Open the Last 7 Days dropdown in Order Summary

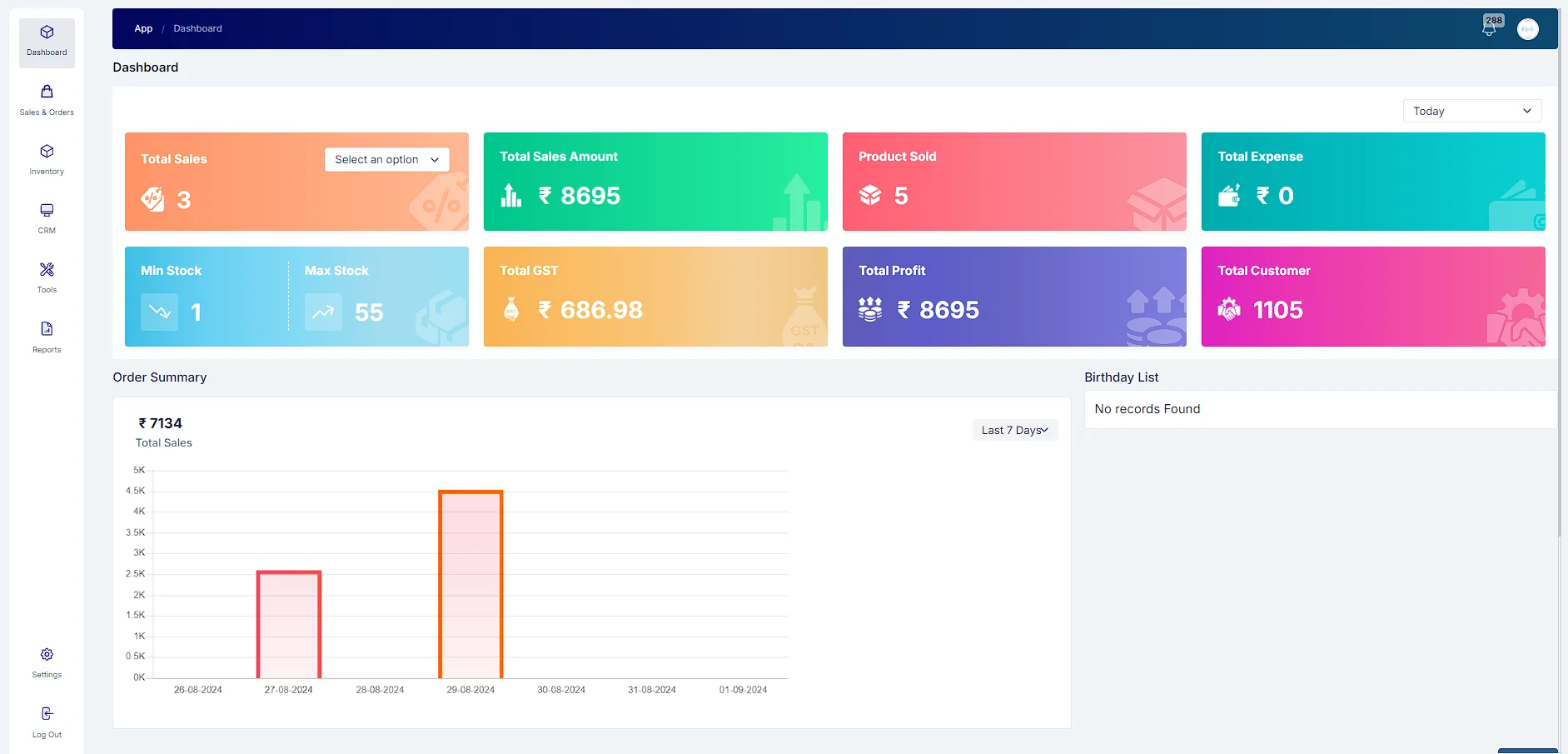(1014, 430)
